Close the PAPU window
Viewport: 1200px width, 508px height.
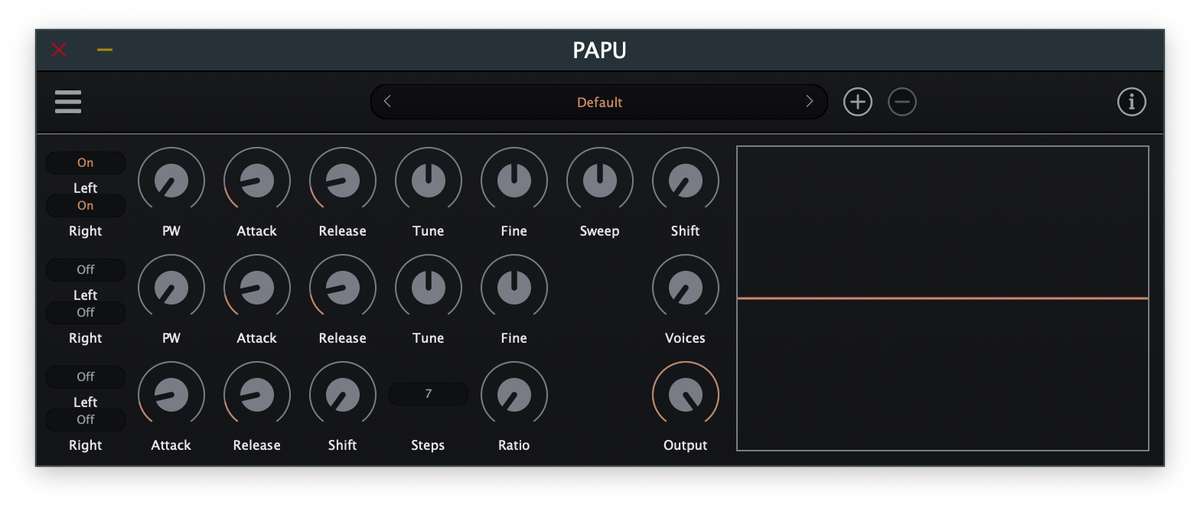coord(59,50)
